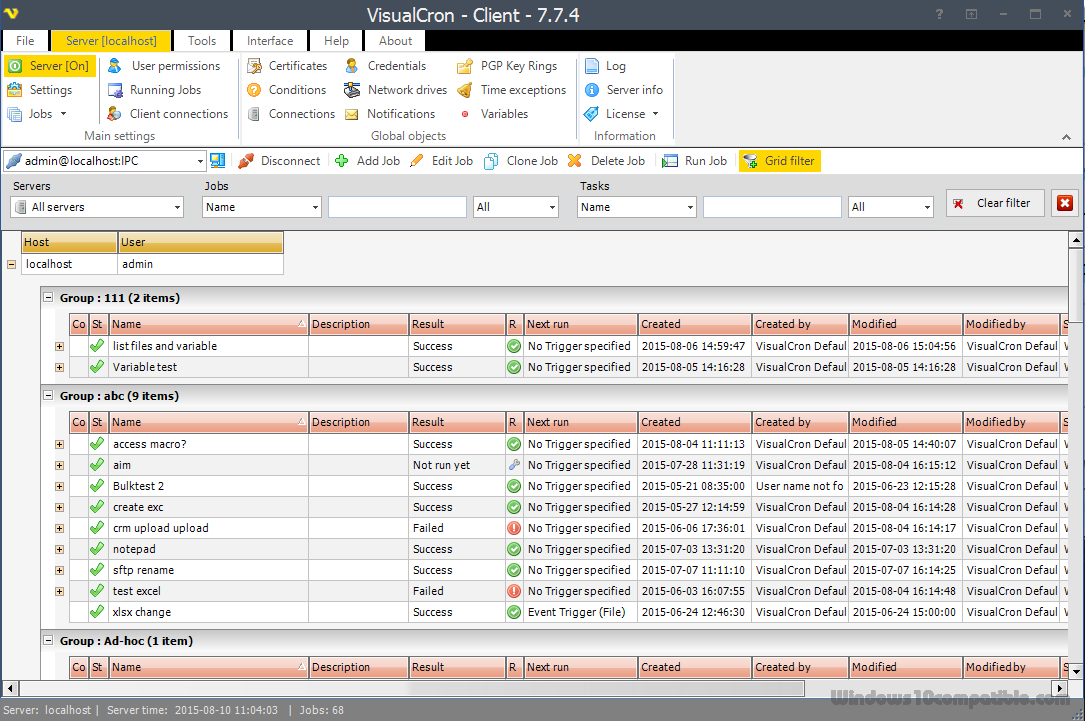The image size is (1085, 721).
Task: Expand the list files and variable job
Action: click(60, 347)
